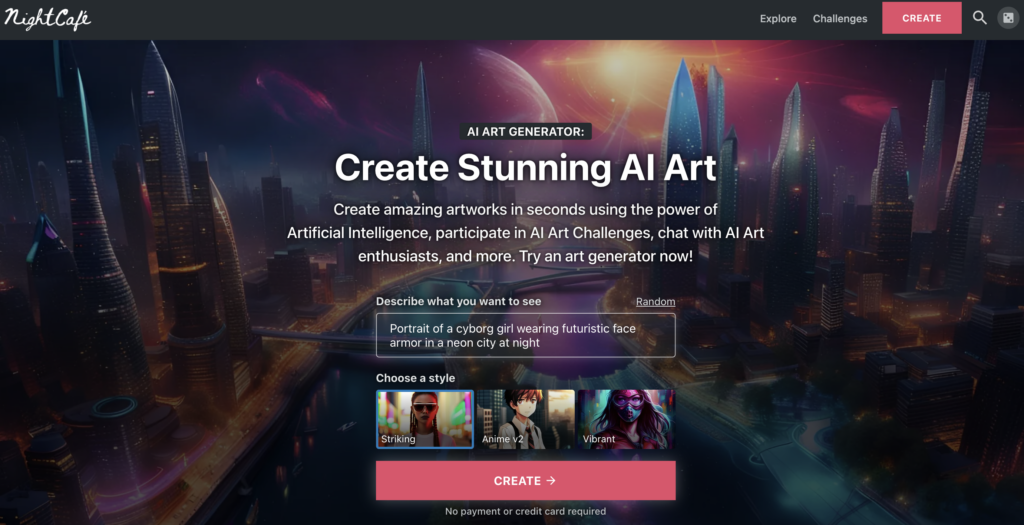The width and height of the screenshot is (1024, 525).
Task: Open the Explore page
Action: point(778,18)
